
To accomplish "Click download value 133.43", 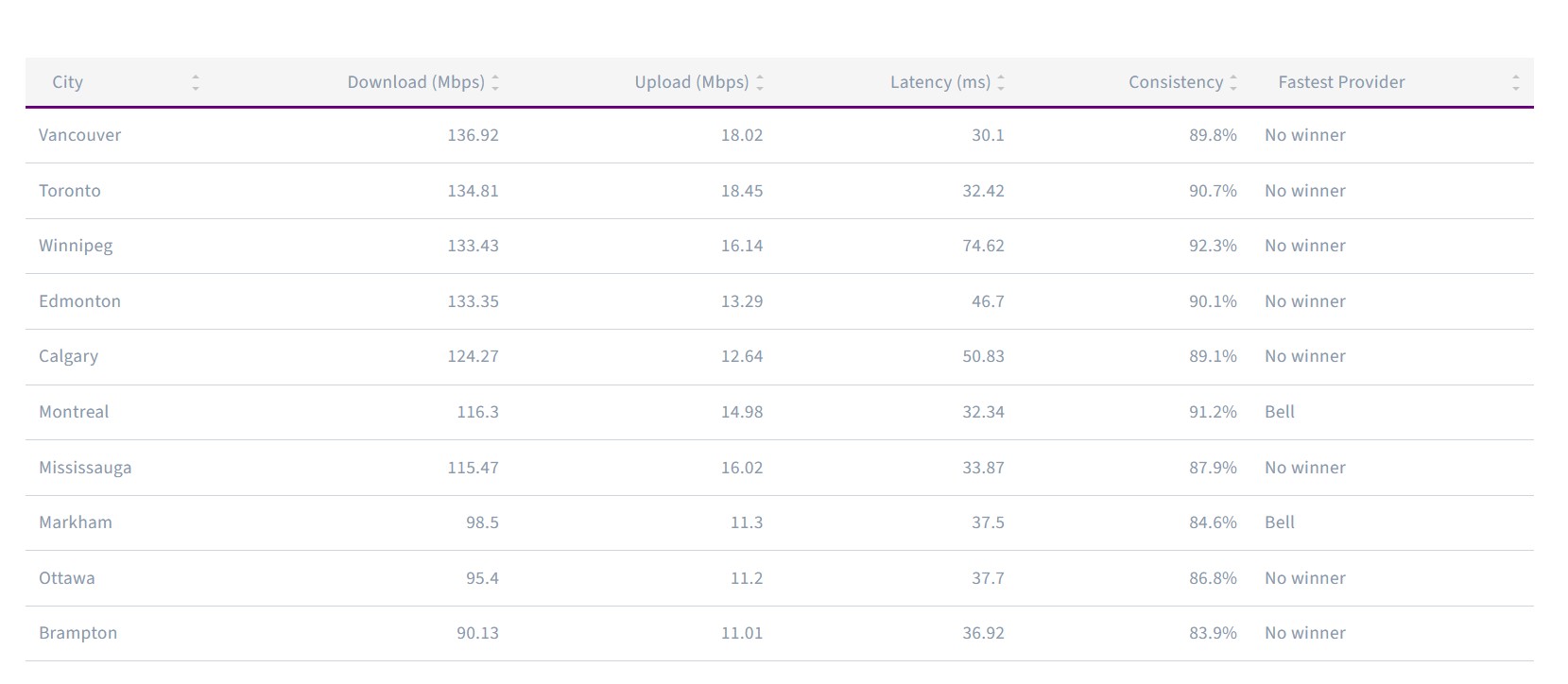I will [473, 246].
